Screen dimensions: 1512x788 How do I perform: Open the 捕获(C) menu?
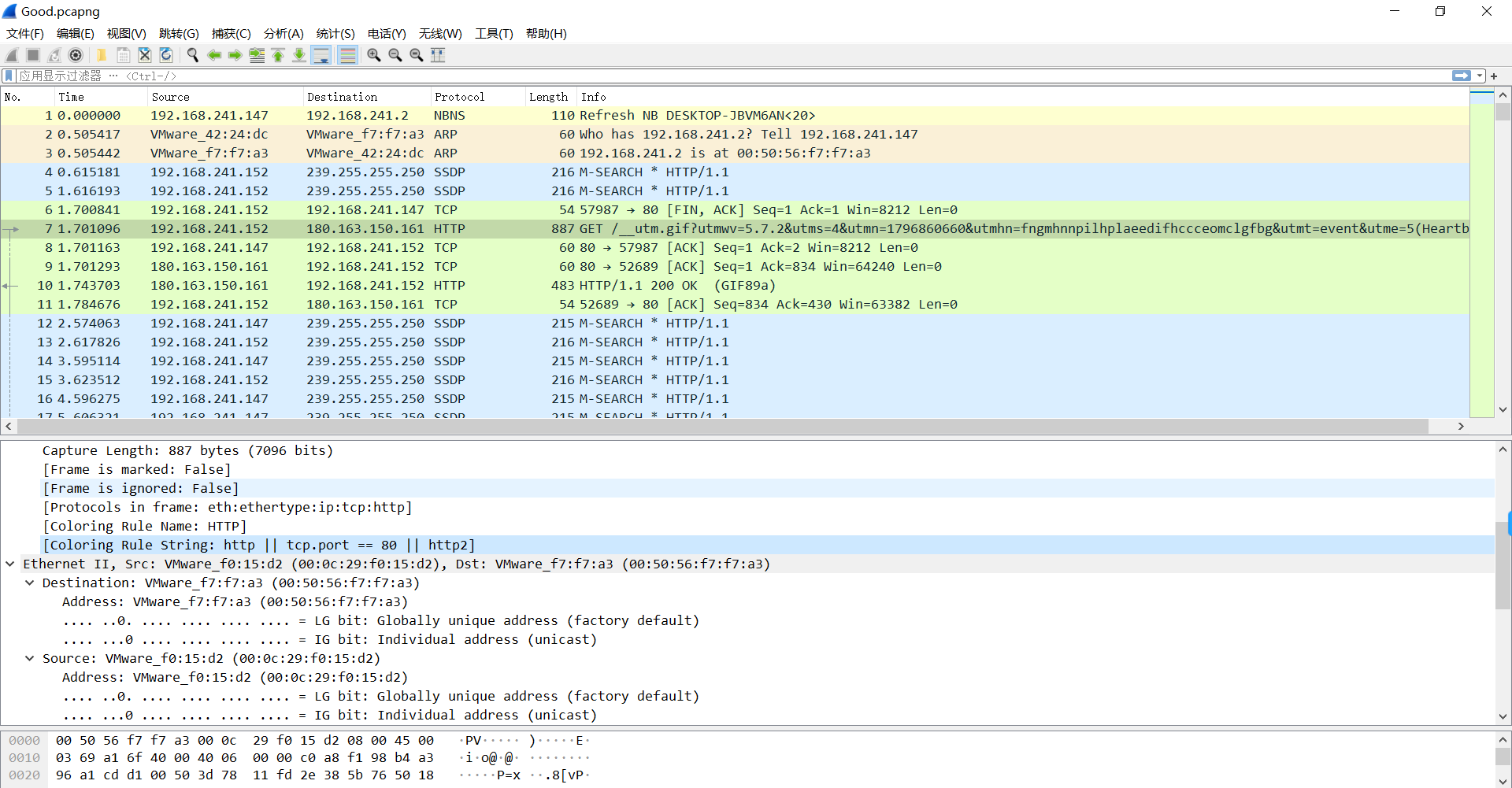click(232, 33)
